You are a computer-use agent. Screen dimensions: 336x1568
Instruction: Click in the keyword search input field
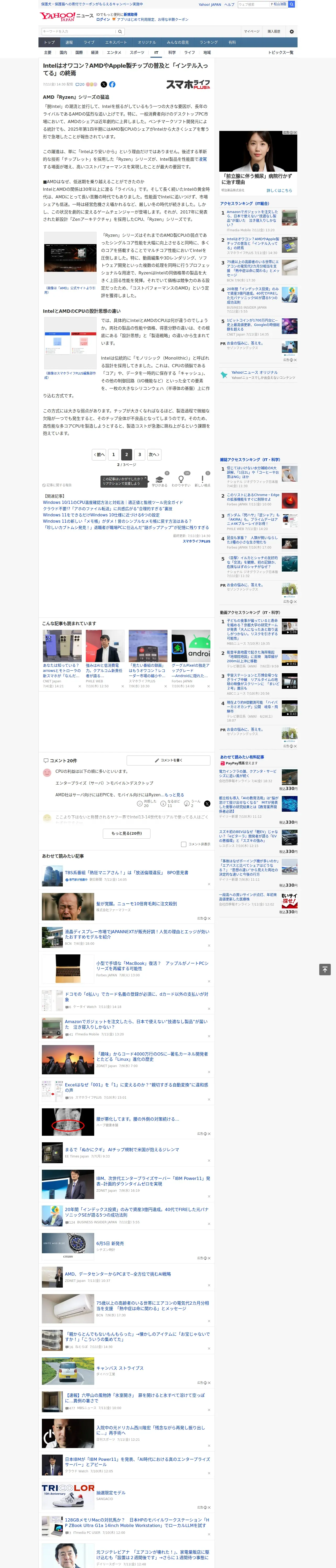click(x=79, y=32)
